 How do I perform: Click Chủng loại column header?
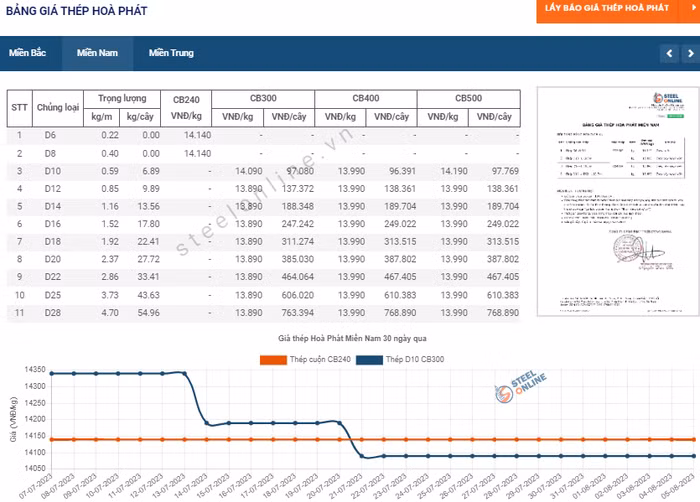58,108
